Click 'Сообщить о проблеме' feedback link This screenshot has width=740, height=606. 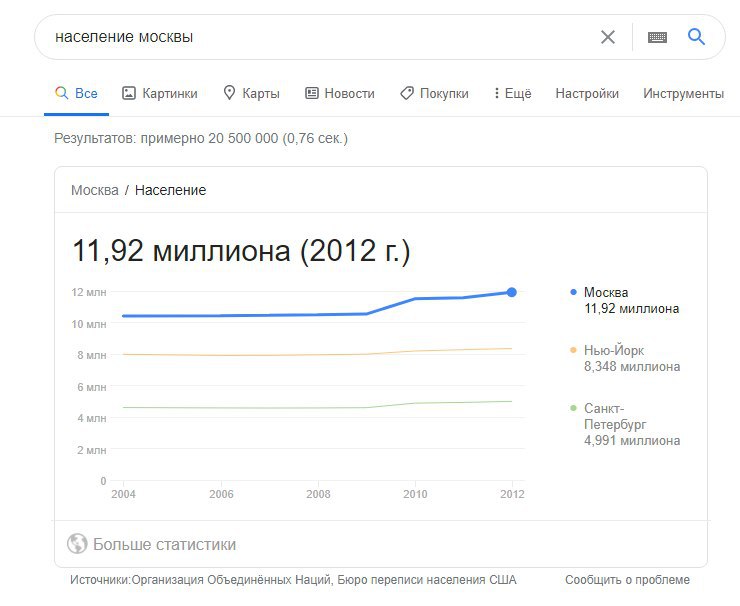(x=627, y=580)
